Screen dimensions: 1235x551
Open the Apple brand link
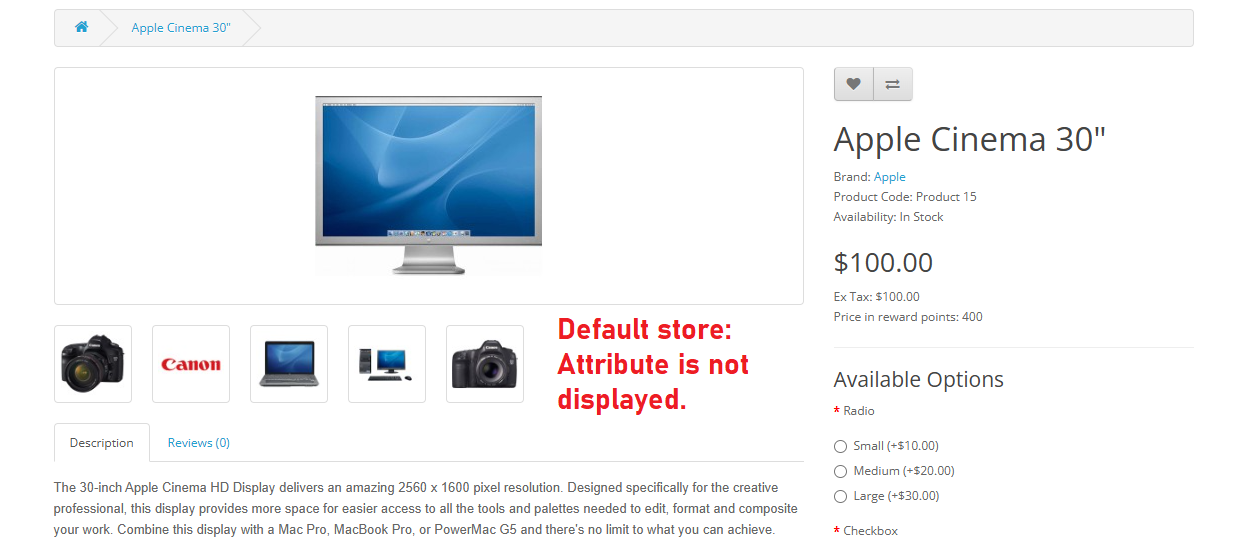coord(890,177)
